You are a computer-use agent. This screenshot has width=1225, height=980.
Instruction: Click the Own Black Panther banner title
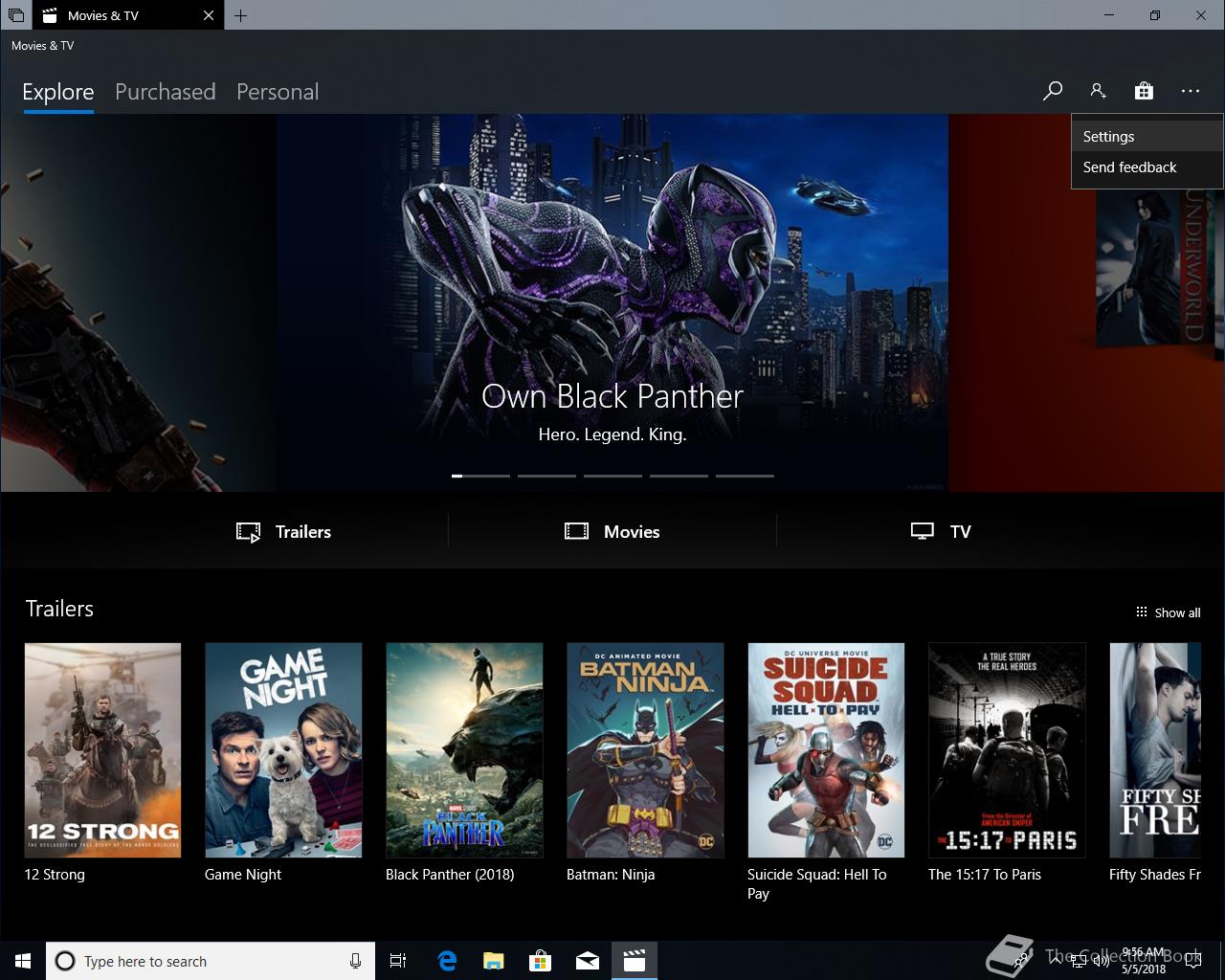tap(612, 396)
